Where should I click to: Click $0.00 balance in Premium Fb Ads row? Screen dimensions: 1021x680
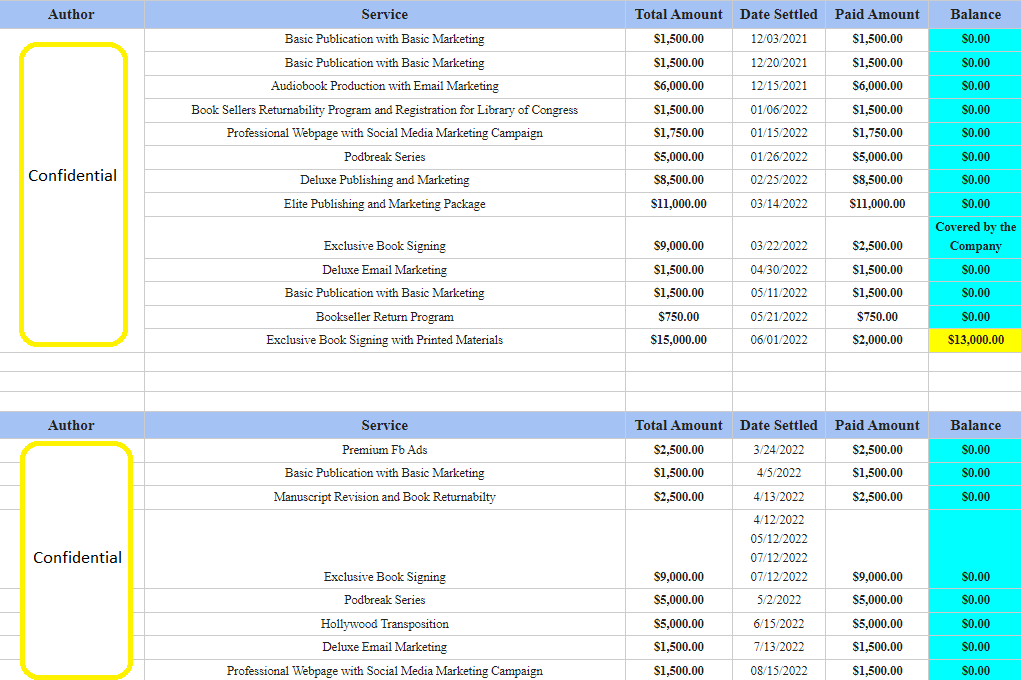975,450
